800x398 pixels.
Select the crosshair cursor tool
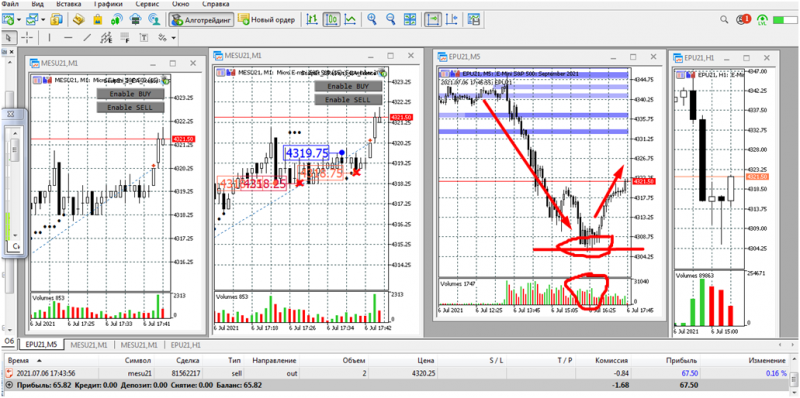pyautogui.click(x=27, y=37)
